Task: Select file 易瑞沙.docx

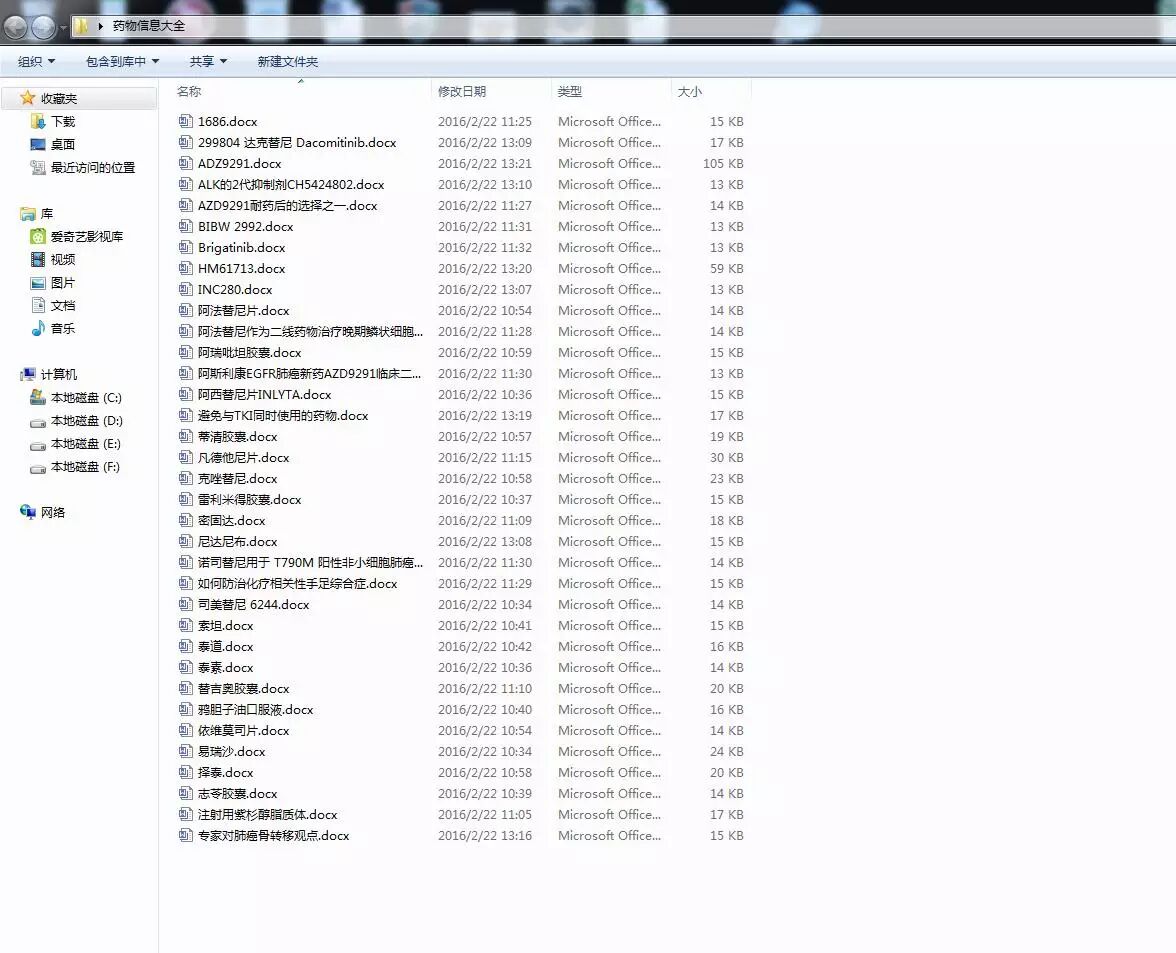Action: pyautogui.click(x=232, y=751)
